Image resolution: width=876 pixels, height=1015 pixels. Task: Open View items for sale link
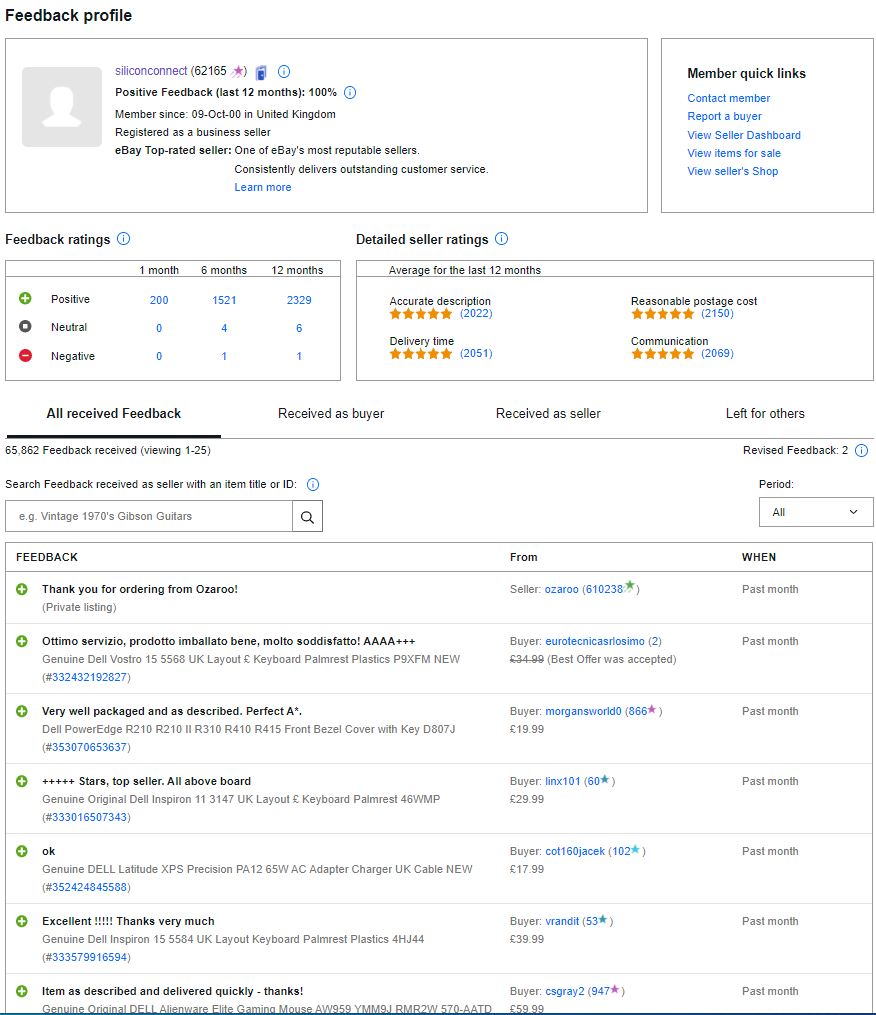[x=734, y=153]
